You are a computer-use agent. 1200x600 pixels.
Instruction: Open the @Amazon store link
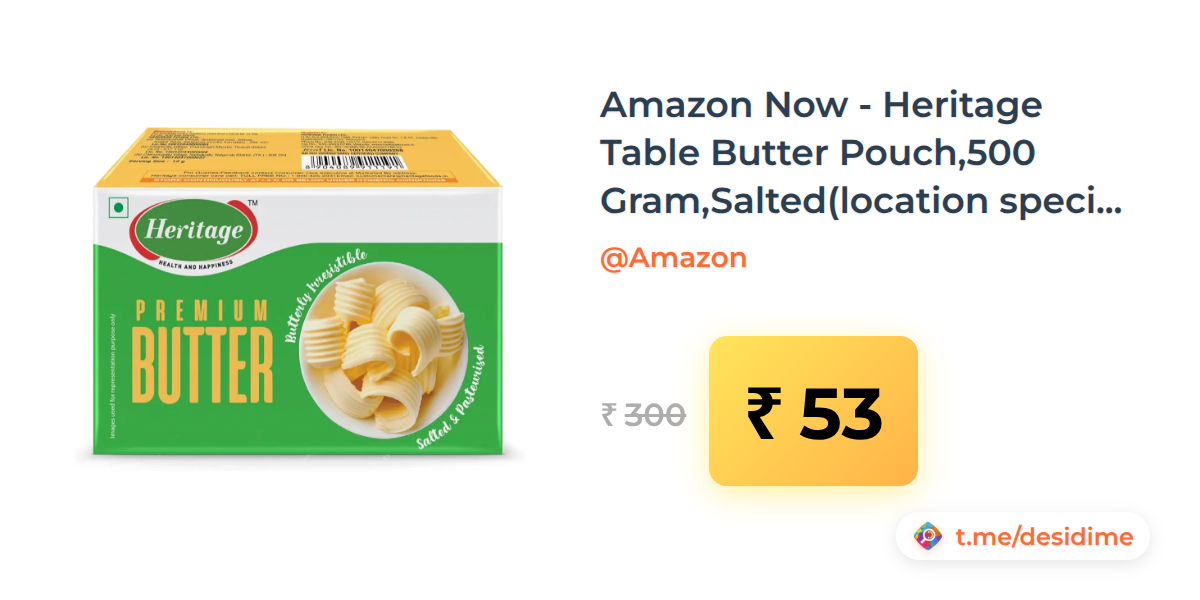pos(673,258)
